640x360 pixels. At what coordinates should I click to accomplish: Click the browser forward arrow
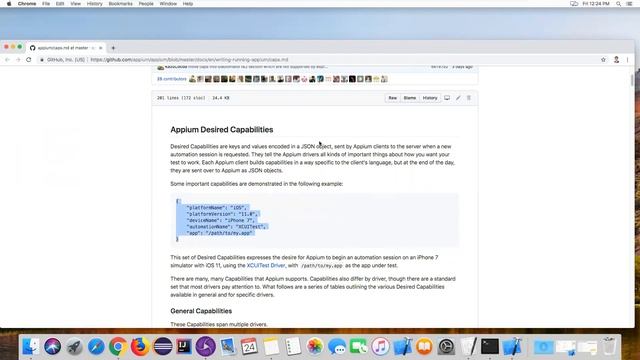pyautogui.click(x=18, y=60)
